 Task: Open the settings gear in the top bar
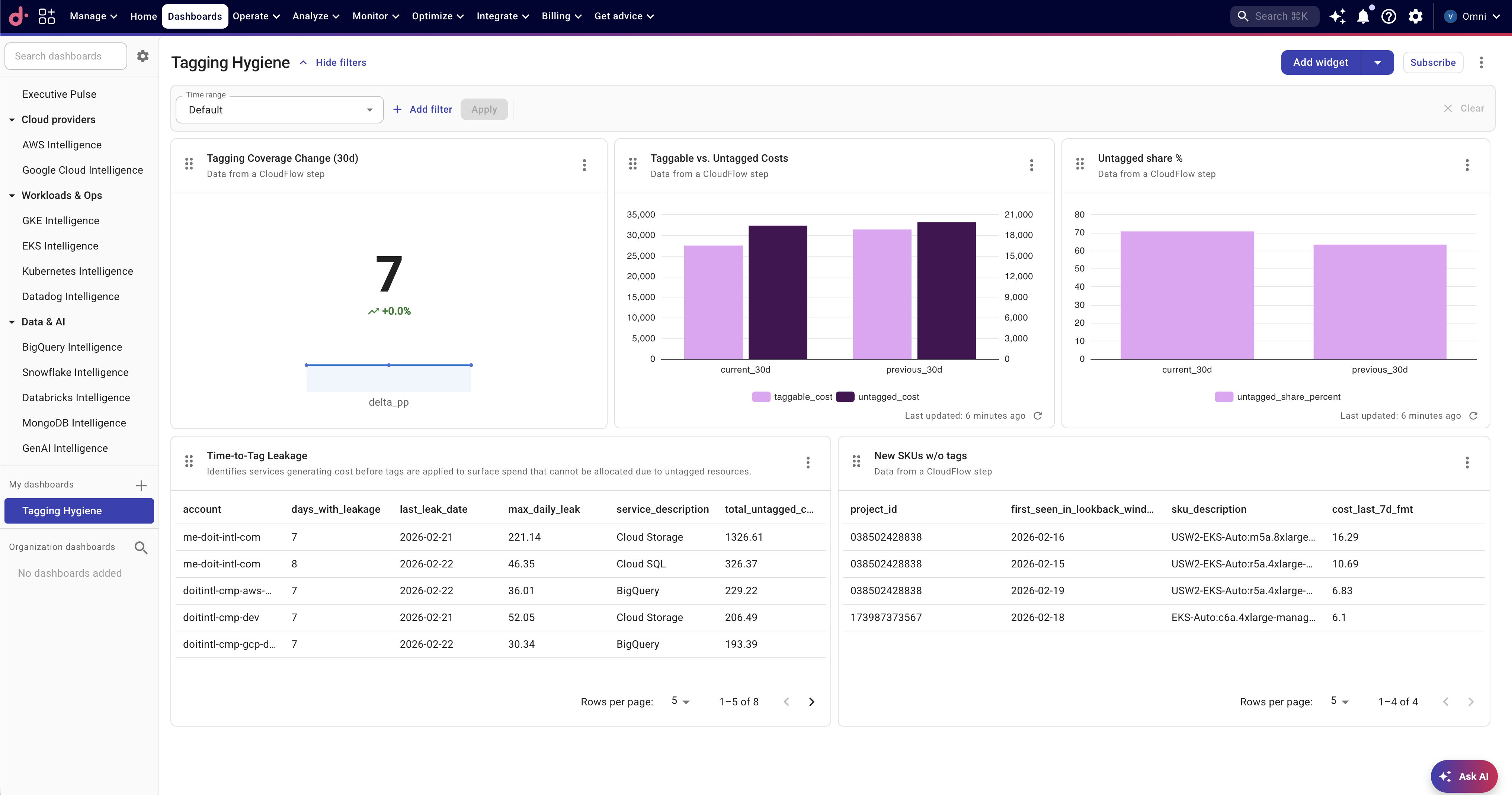point(1416,16)
